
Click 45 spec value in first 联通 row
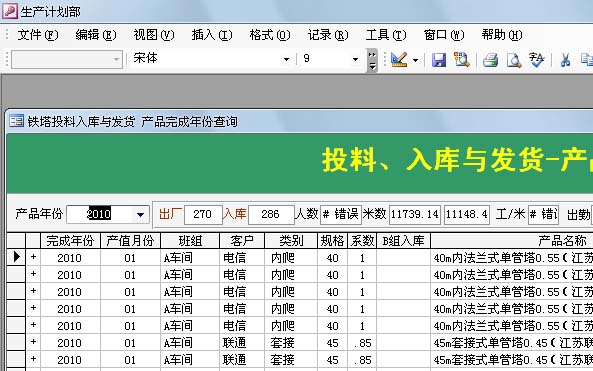click(332, 343)
